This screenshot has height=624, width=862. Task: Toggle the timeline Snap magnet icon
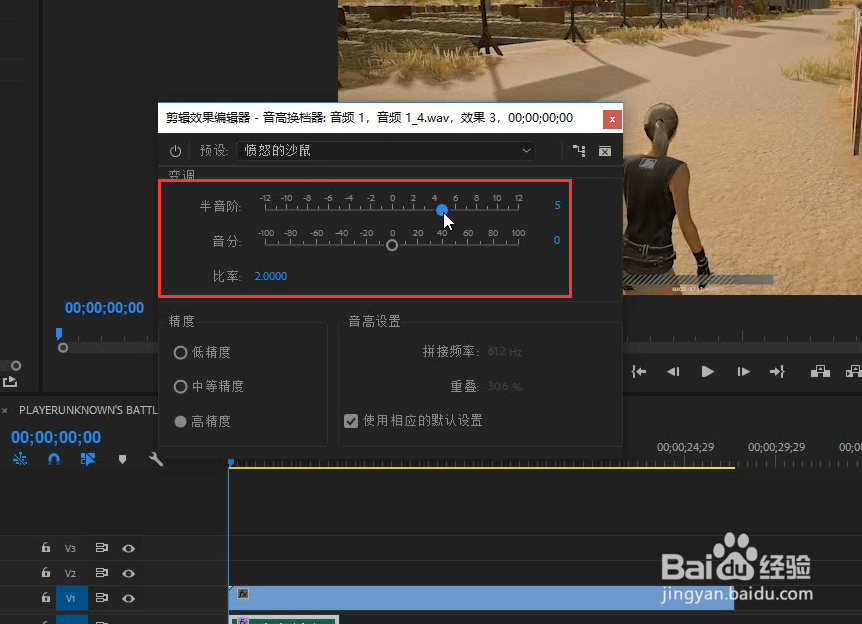coord(54,459)
